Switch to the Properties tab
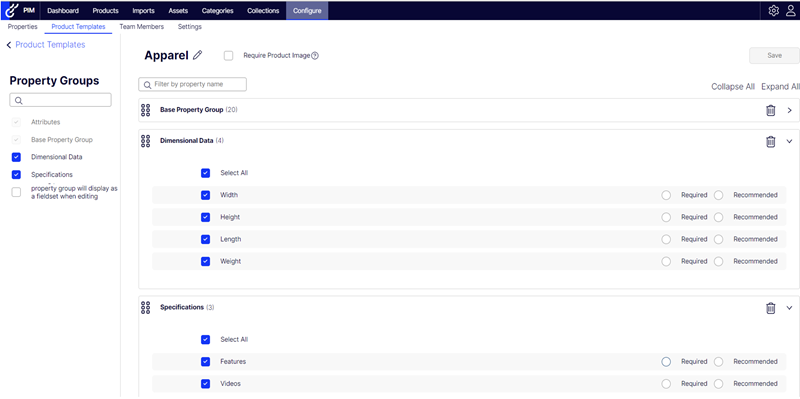 click(x=22, y=27)
